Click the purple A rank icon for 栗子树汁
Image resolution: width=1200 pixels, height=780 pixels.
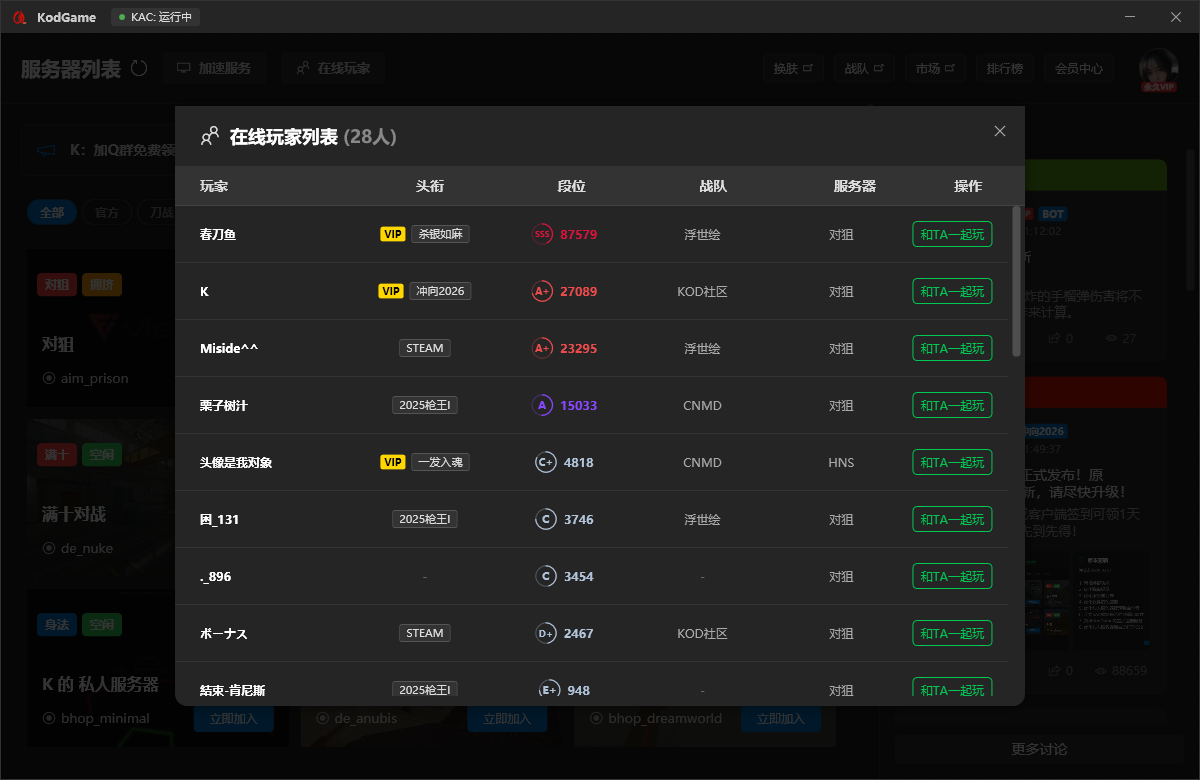542,405
